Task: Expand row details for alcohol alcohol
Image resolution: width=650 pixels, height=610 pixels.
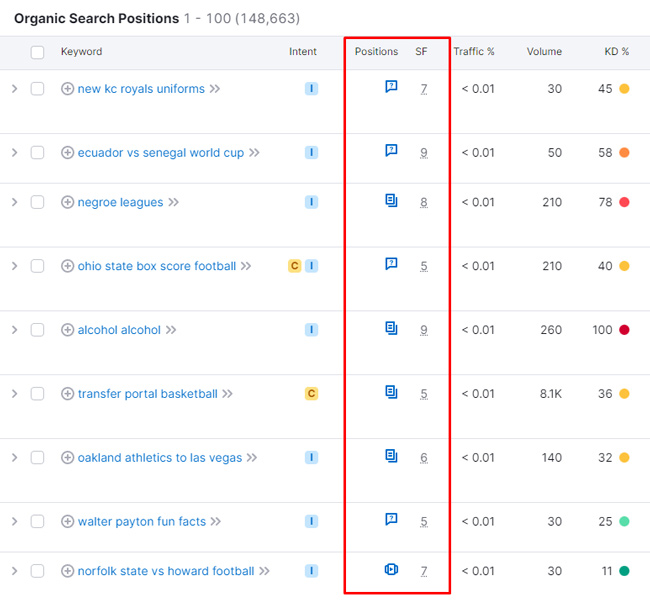Action: point(14,330)
